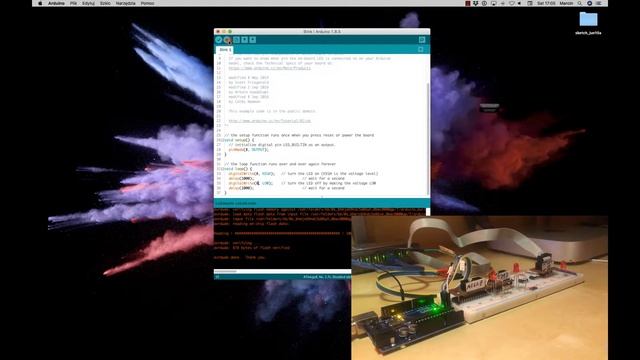This screenshot has width=640, height=360.
Task: Click the Verify checkmark button in Arduino toolbar
Action: click(x=219, y=40)
